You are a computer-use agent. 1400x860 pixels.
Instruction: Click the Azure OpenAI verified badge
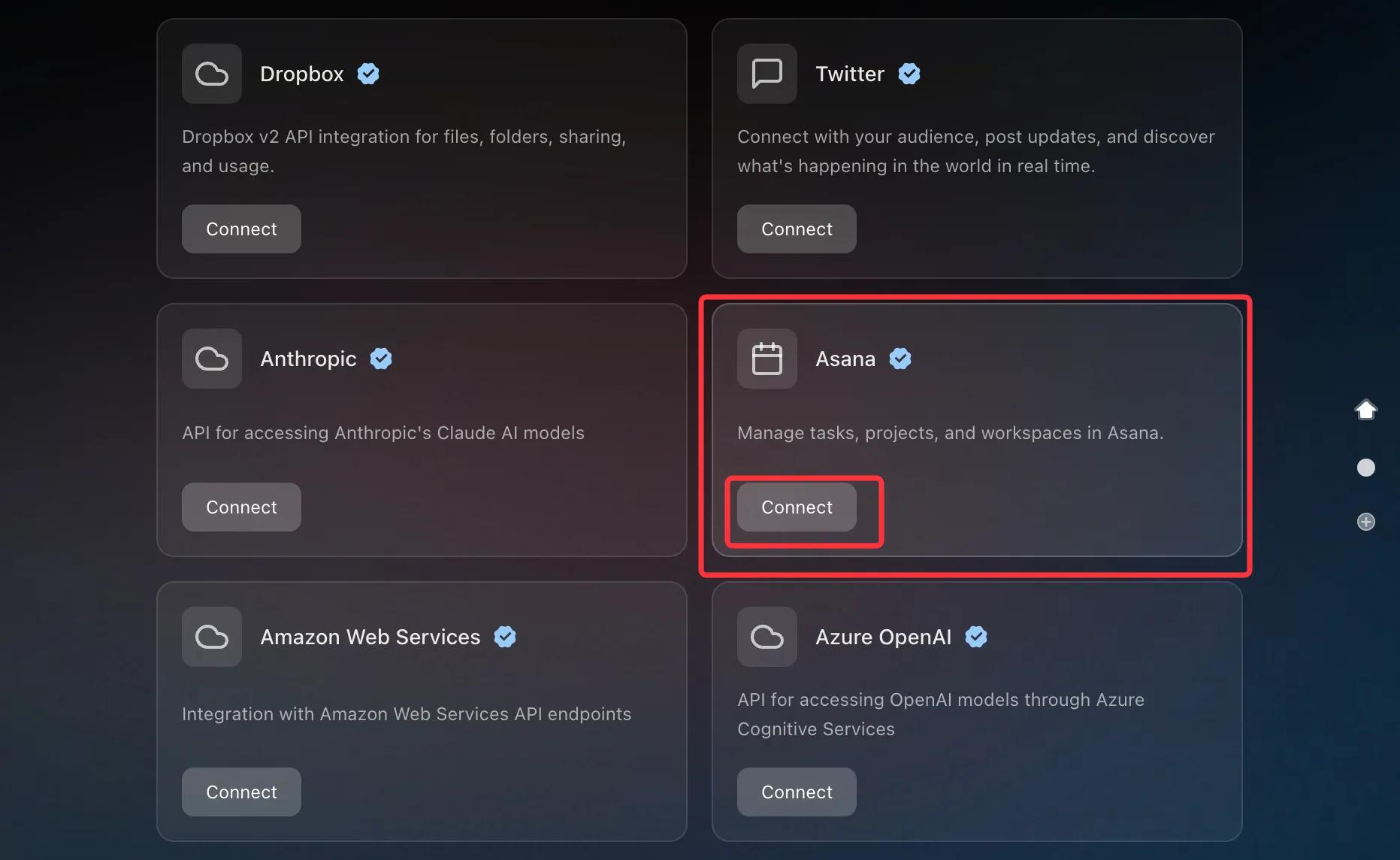[x=976, y=637]
